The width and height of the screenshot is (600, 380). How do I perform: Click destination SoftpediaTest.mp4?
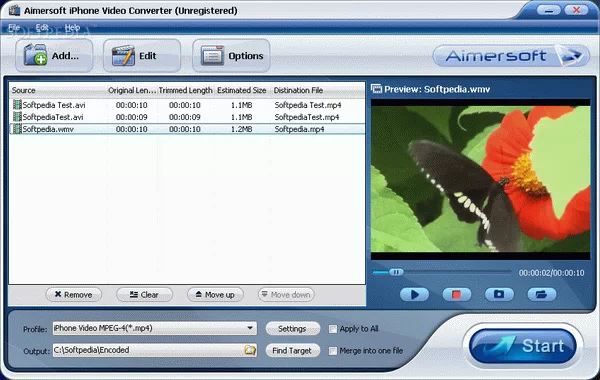(x=307, y=117)
